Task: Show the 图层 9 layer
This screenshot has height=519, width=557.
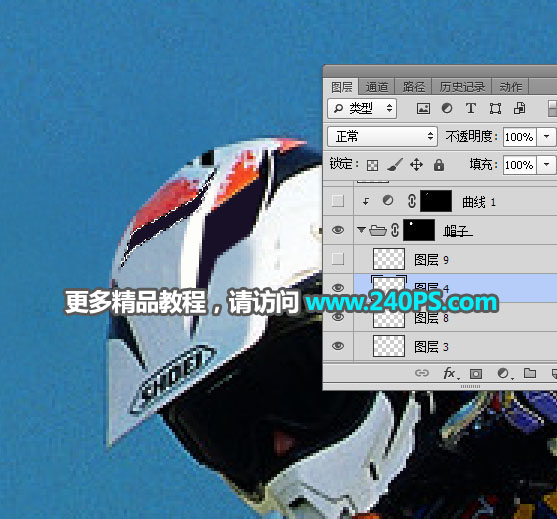Action: point(337,259)
